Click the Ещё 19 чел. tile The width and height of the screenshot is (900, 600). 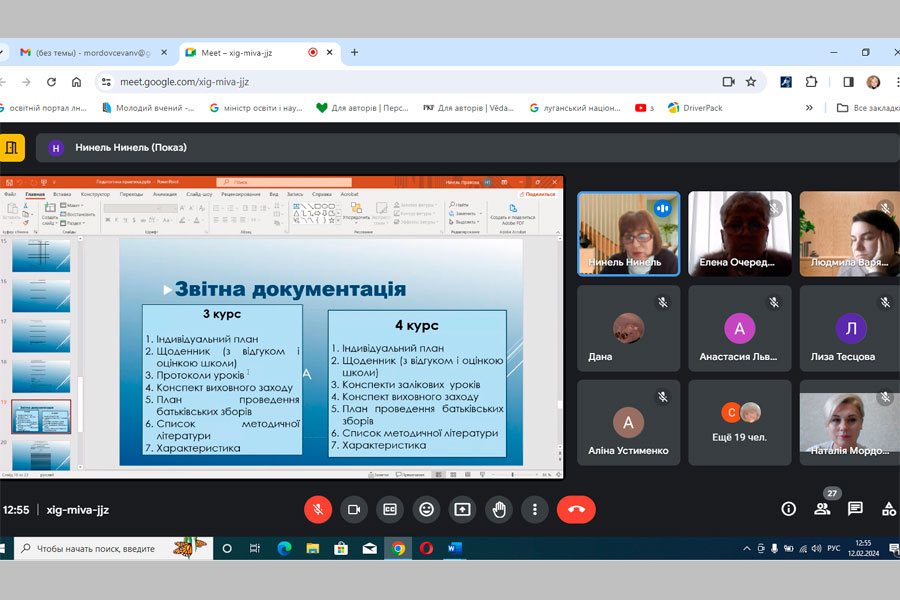(740, 423)
